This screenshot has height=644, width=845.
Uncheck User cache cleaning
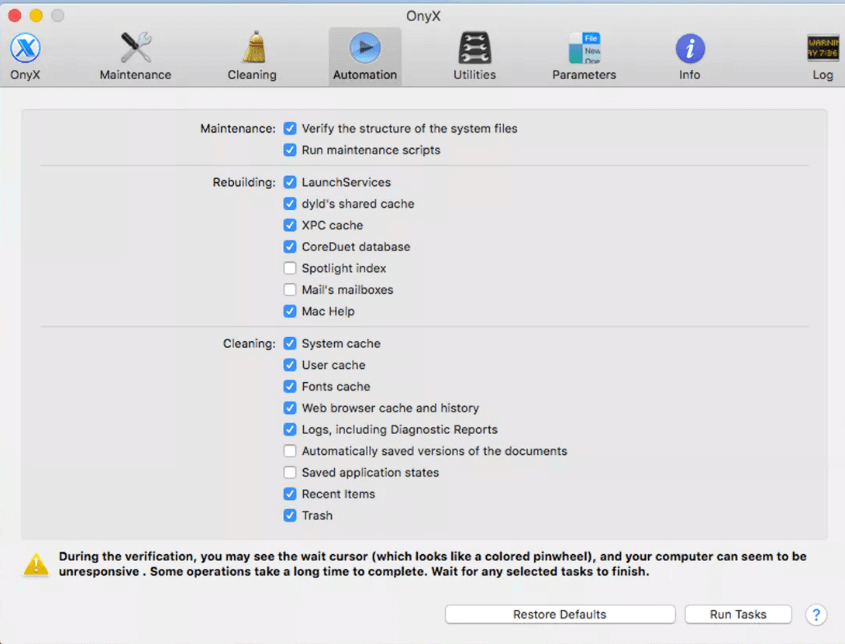pos(290,365)
